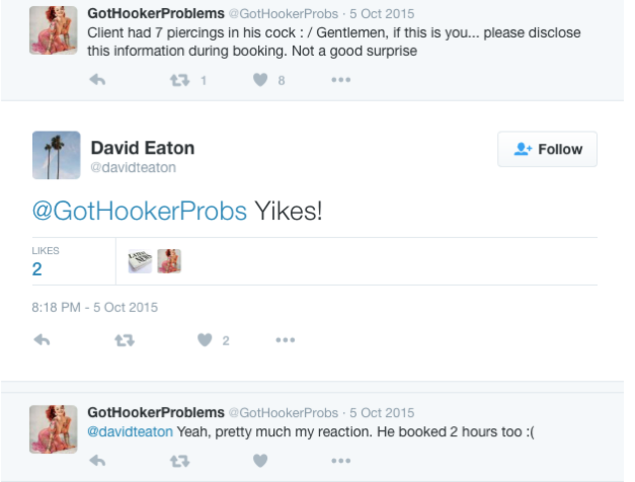635x482 pixels.
Task: Open more options on the top tweet
Action: [341, 80]
